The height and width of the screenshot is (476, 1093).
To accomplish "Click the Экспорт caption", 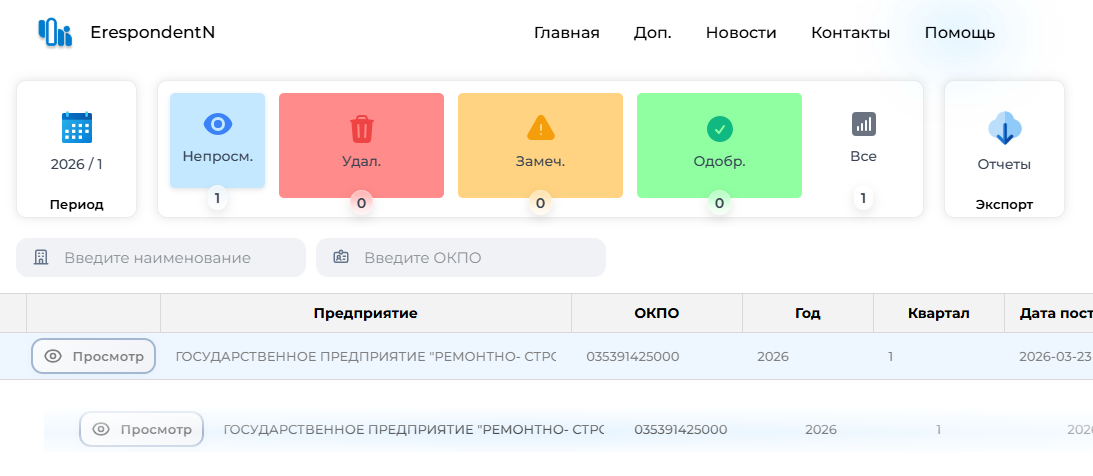I will (x=1004, y=205).
